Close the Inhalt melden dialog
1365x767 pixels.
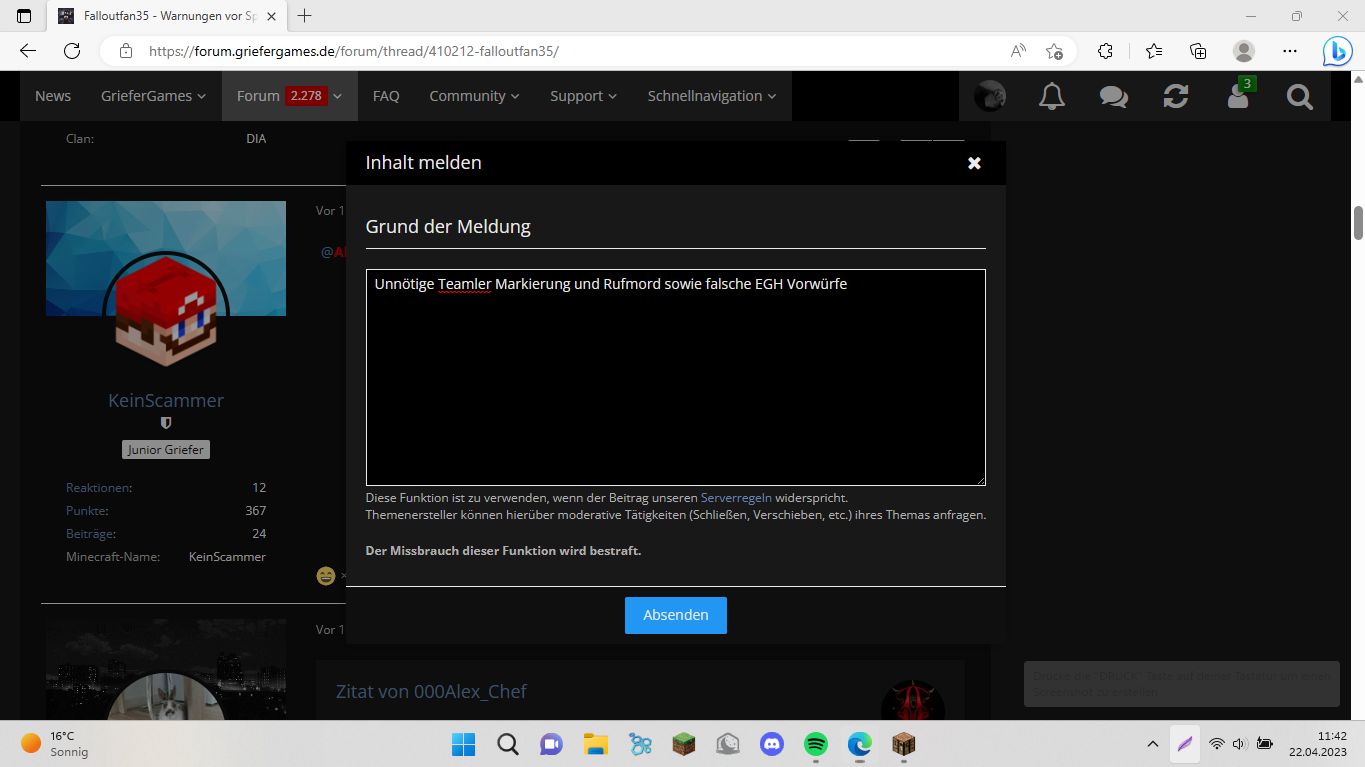[x=974, y=163]
